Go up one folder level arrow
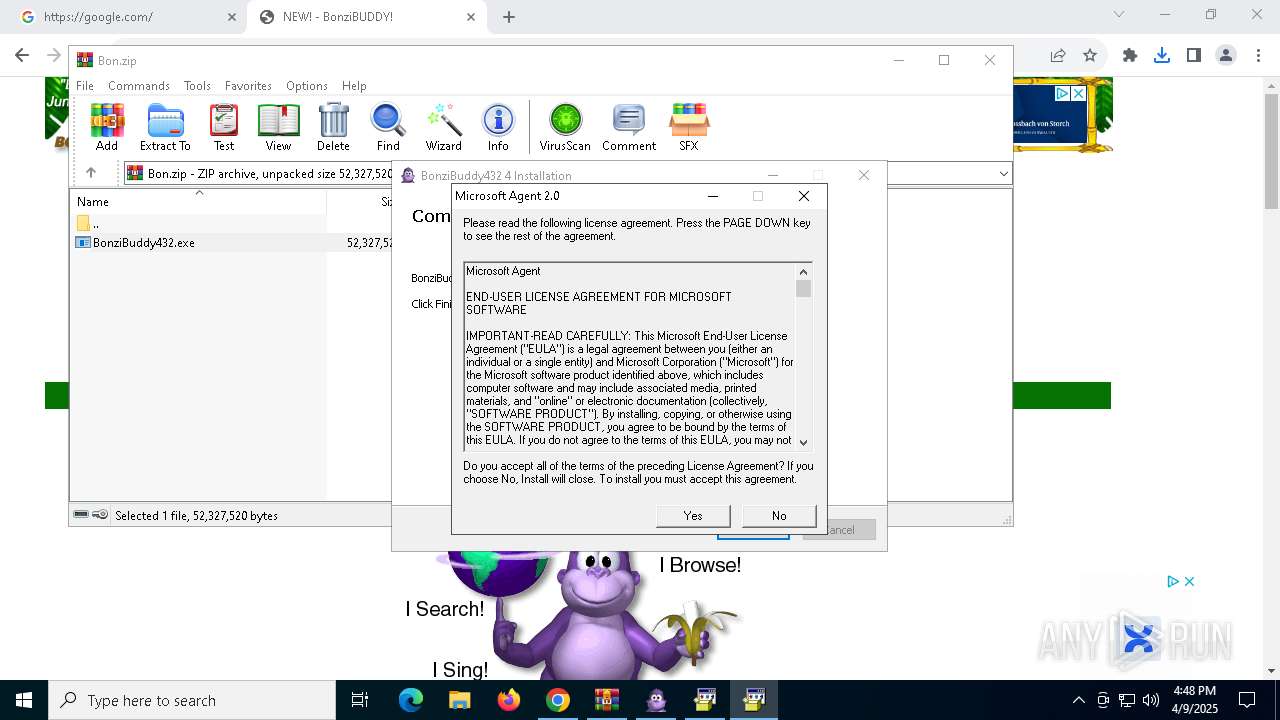The image size is (1280, 720). tap(91, 173)
